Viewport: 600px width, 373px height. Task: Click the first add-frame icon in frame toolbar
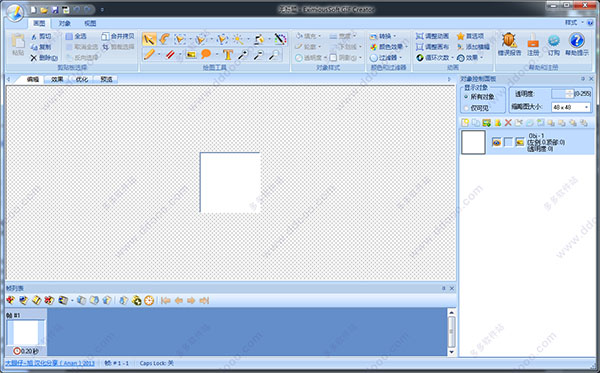pos(11,301)
